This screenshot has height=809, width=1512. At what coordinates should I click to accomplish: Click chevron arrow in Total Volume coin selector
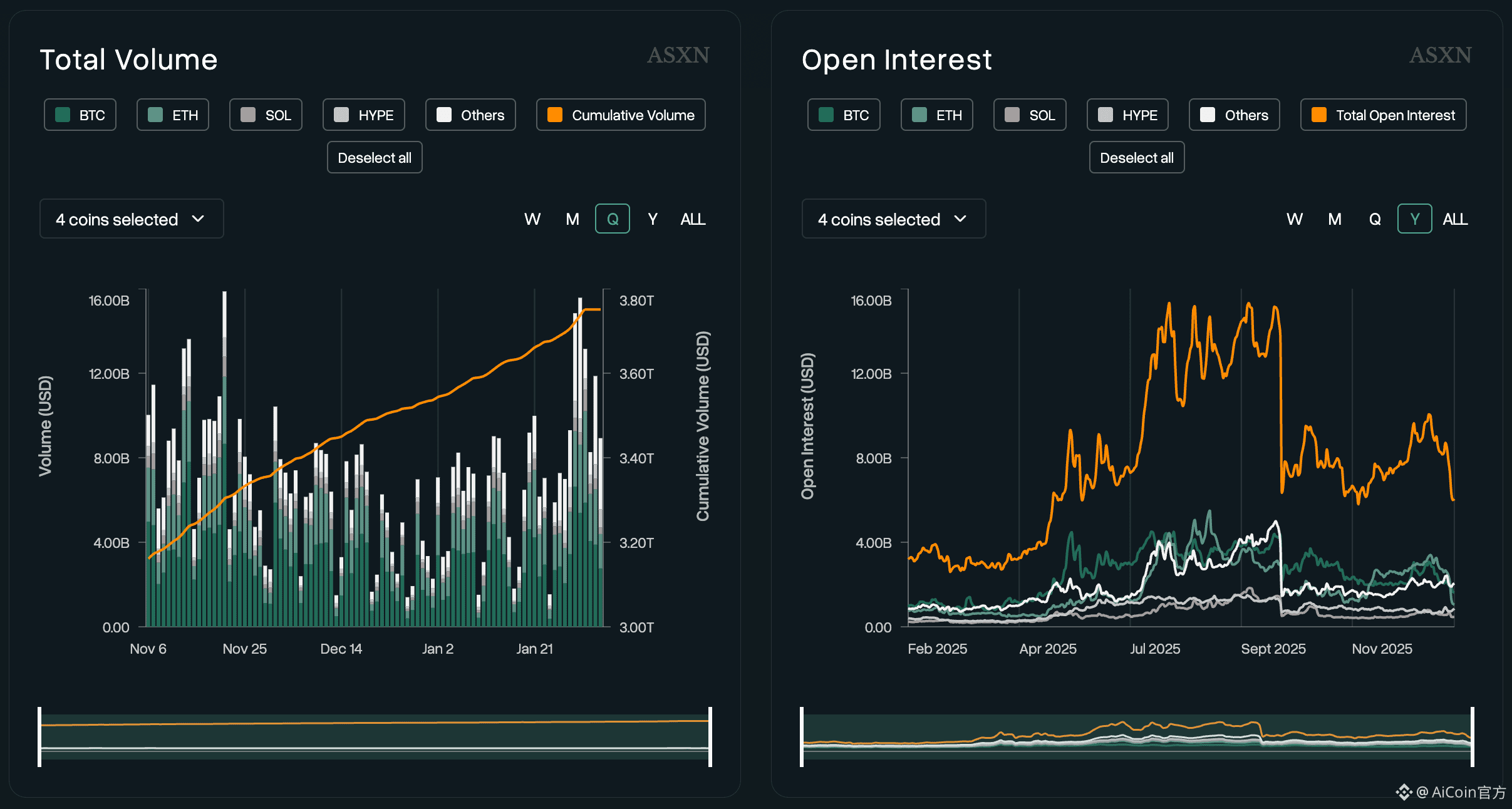coord(198,219)
